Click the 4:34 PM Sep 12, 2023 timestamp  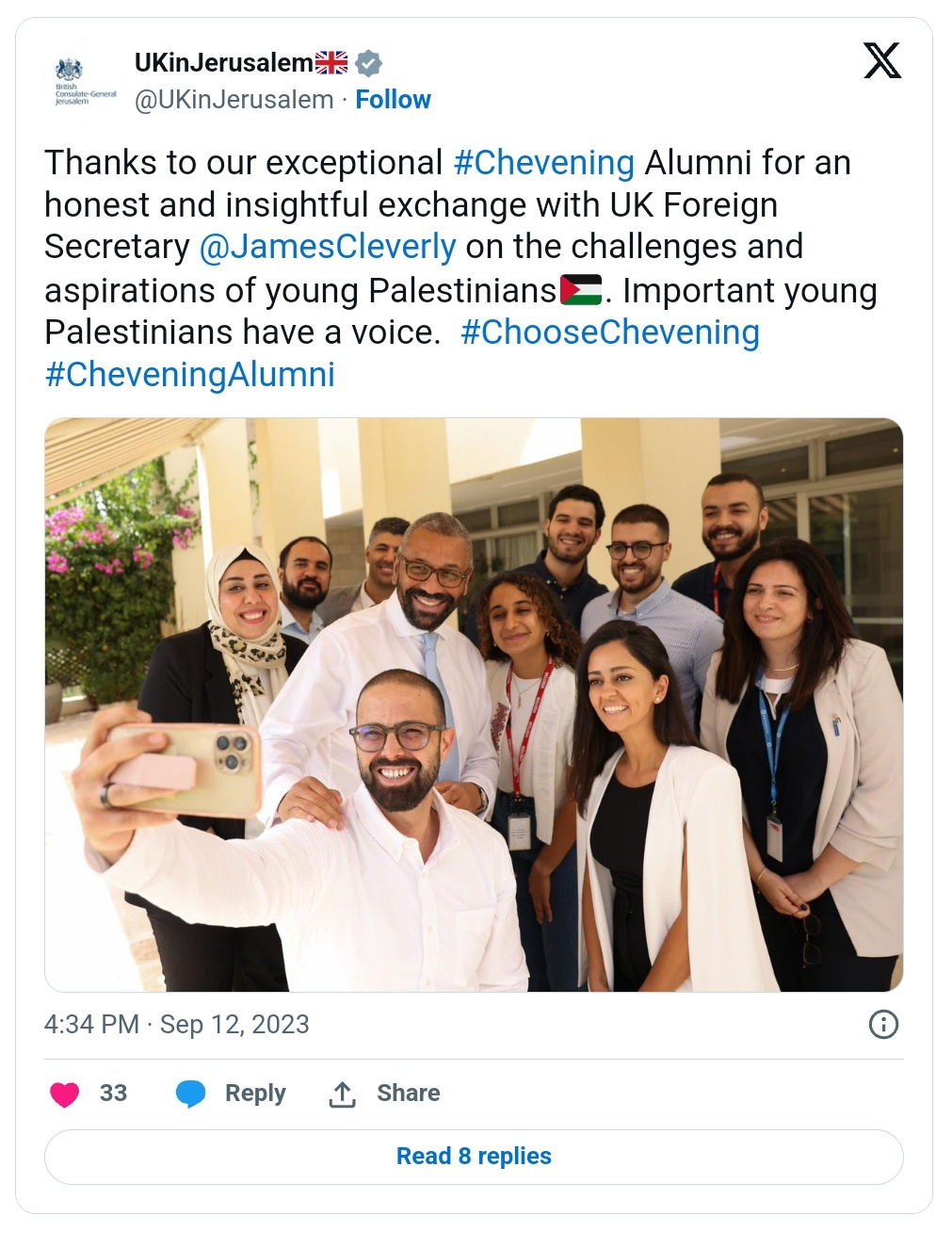pos(177,1024)
